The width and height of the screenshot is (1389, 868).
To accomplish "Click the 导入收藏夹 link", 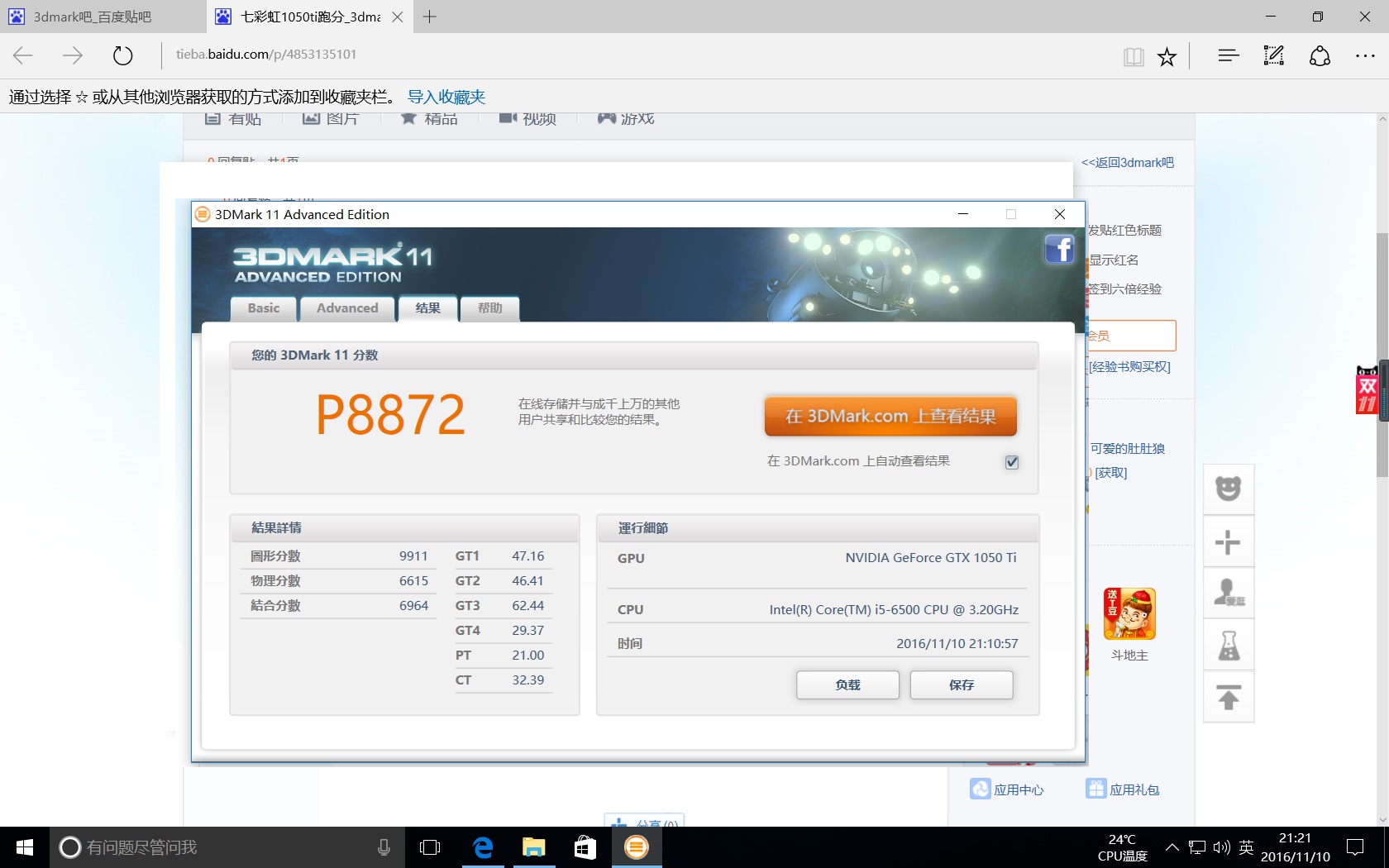I will click(x=446, y=98).
